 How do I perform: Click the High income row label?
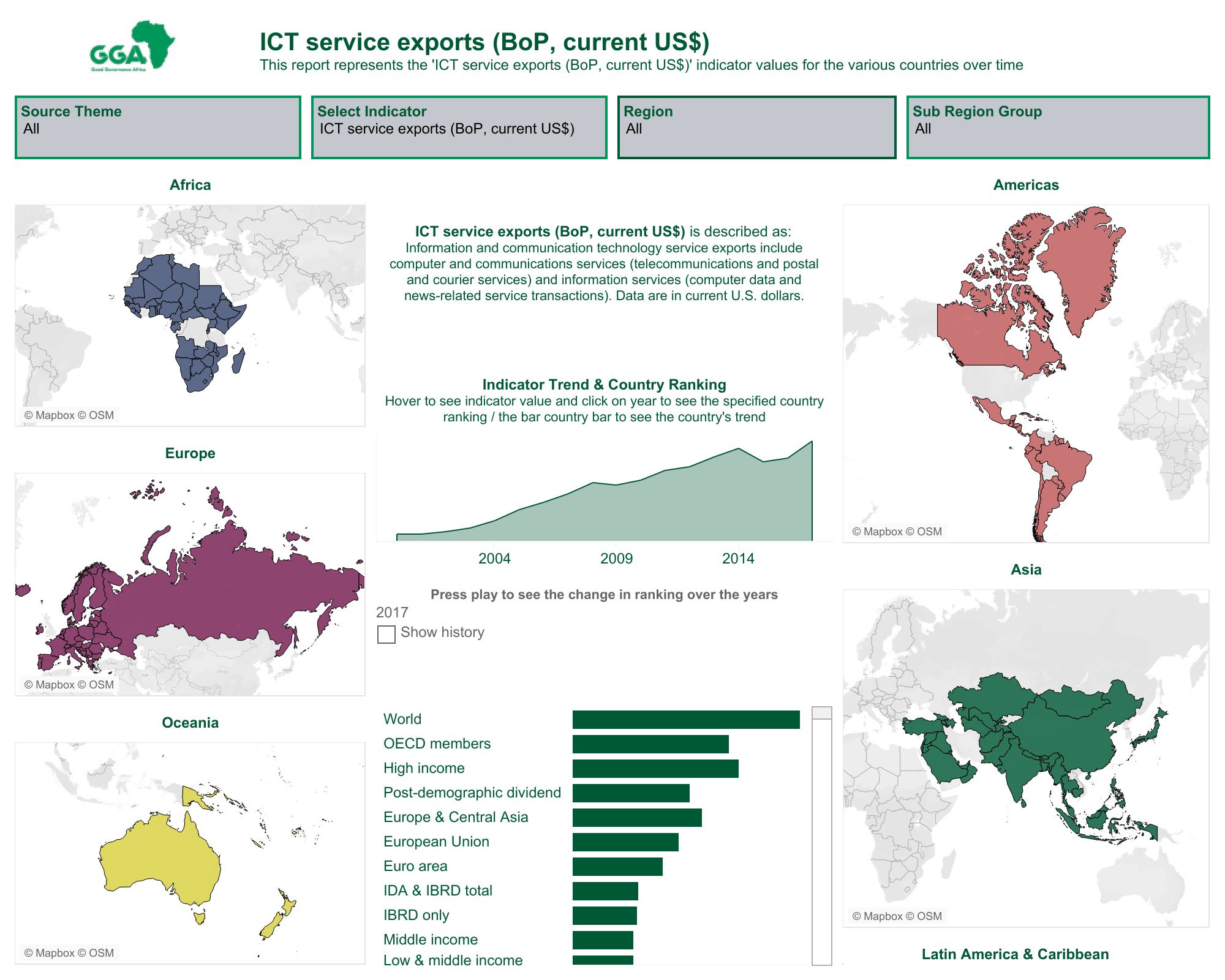coord(424,768)
